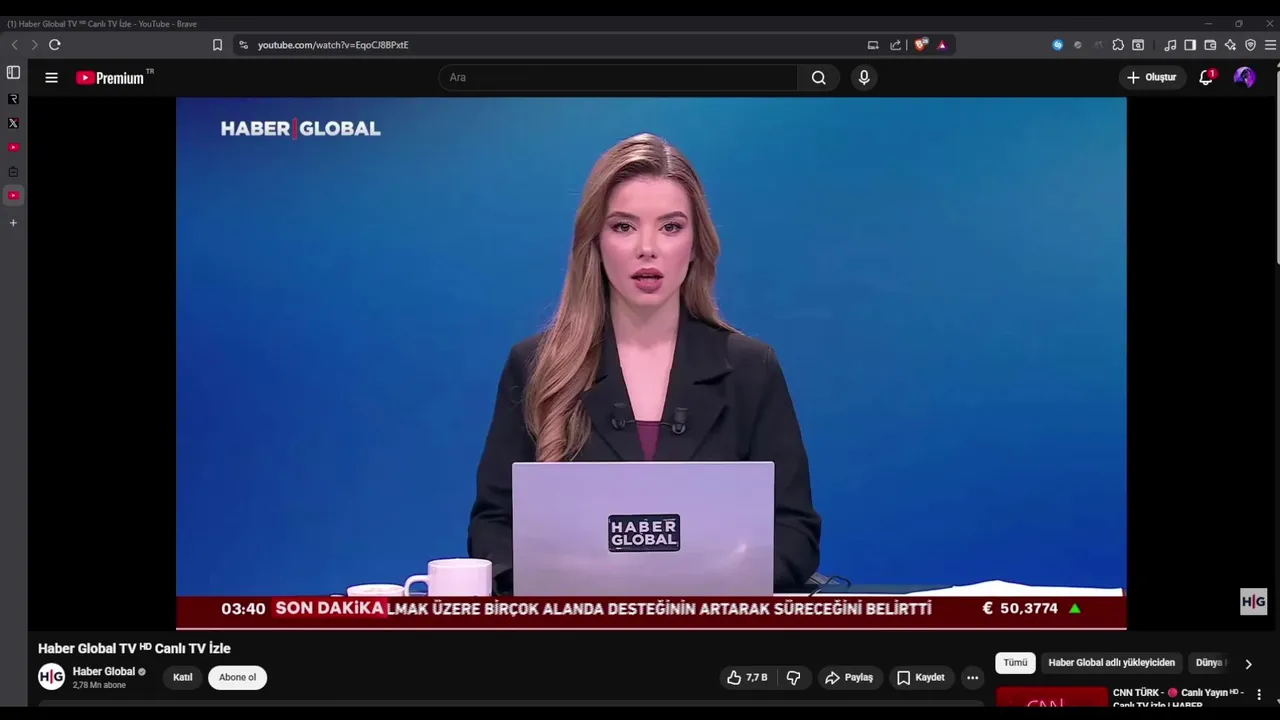1280x720 pixels.
Task: Join channel with Katıl button
Action: tap(182, 677)
